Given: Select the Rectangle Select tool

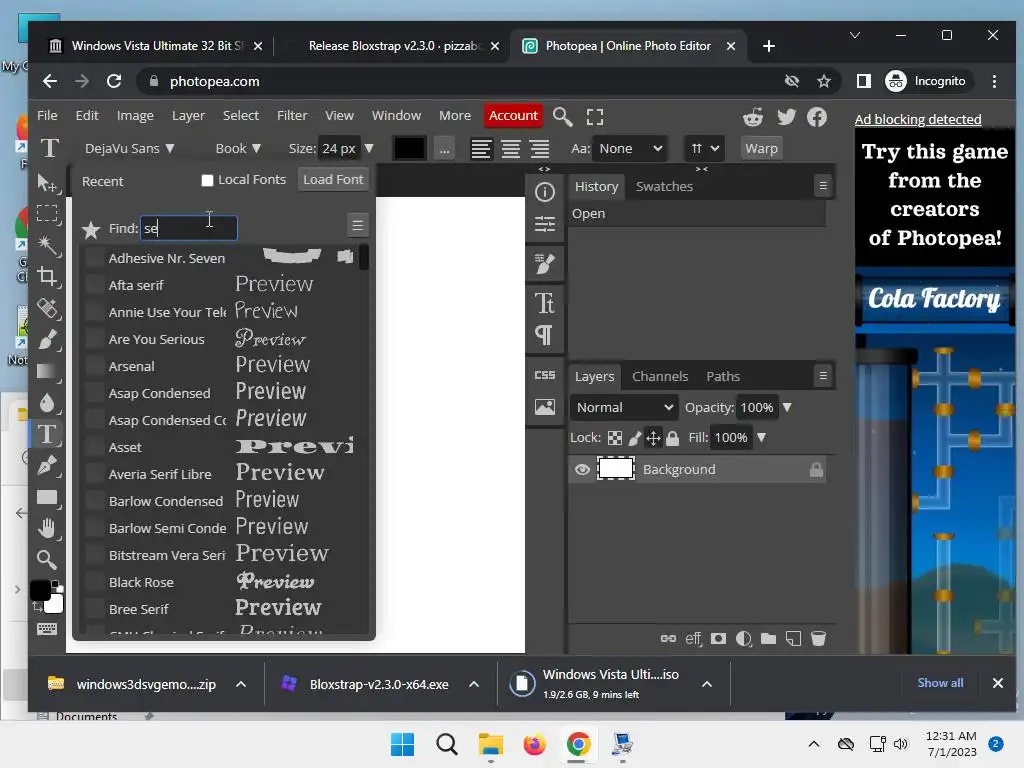Looking at the screenshot, I should (x=47, y=214).
